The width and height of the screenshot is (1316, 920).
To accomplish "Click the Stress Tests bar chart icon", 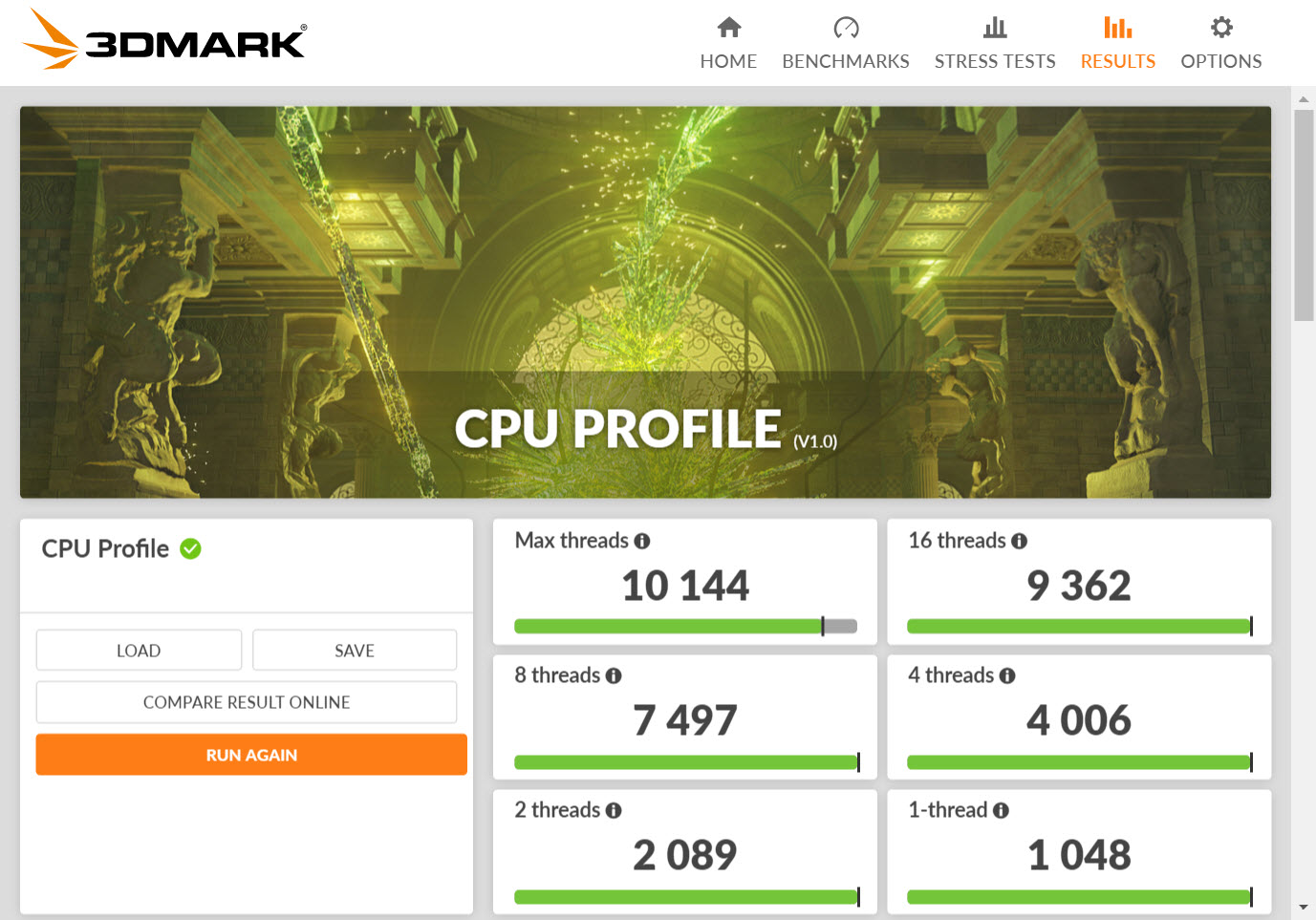I will click(x=995, y=27).
